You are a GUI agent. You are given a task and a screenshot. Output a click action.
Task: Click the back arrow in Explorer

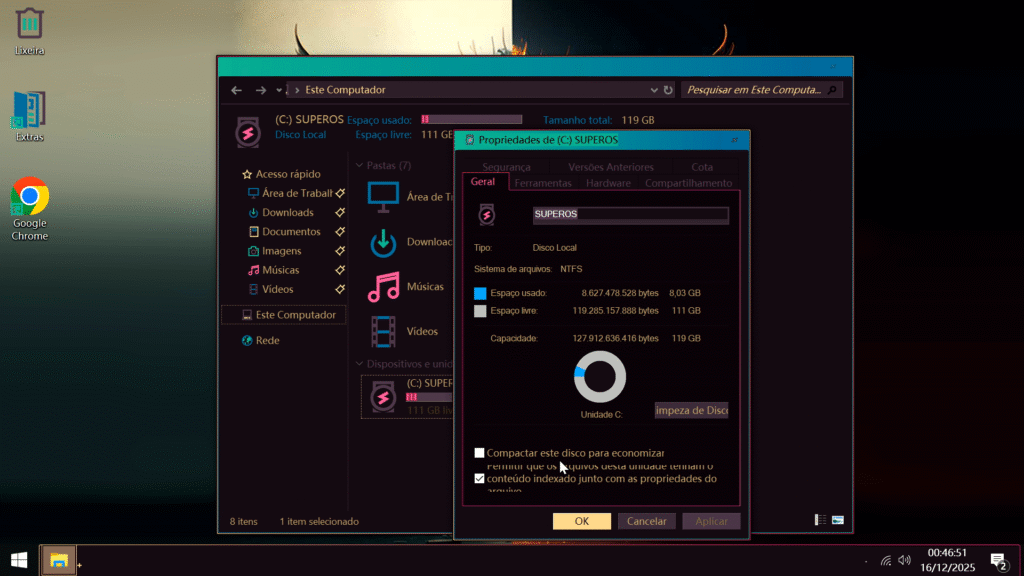click(x=236, y=90)
